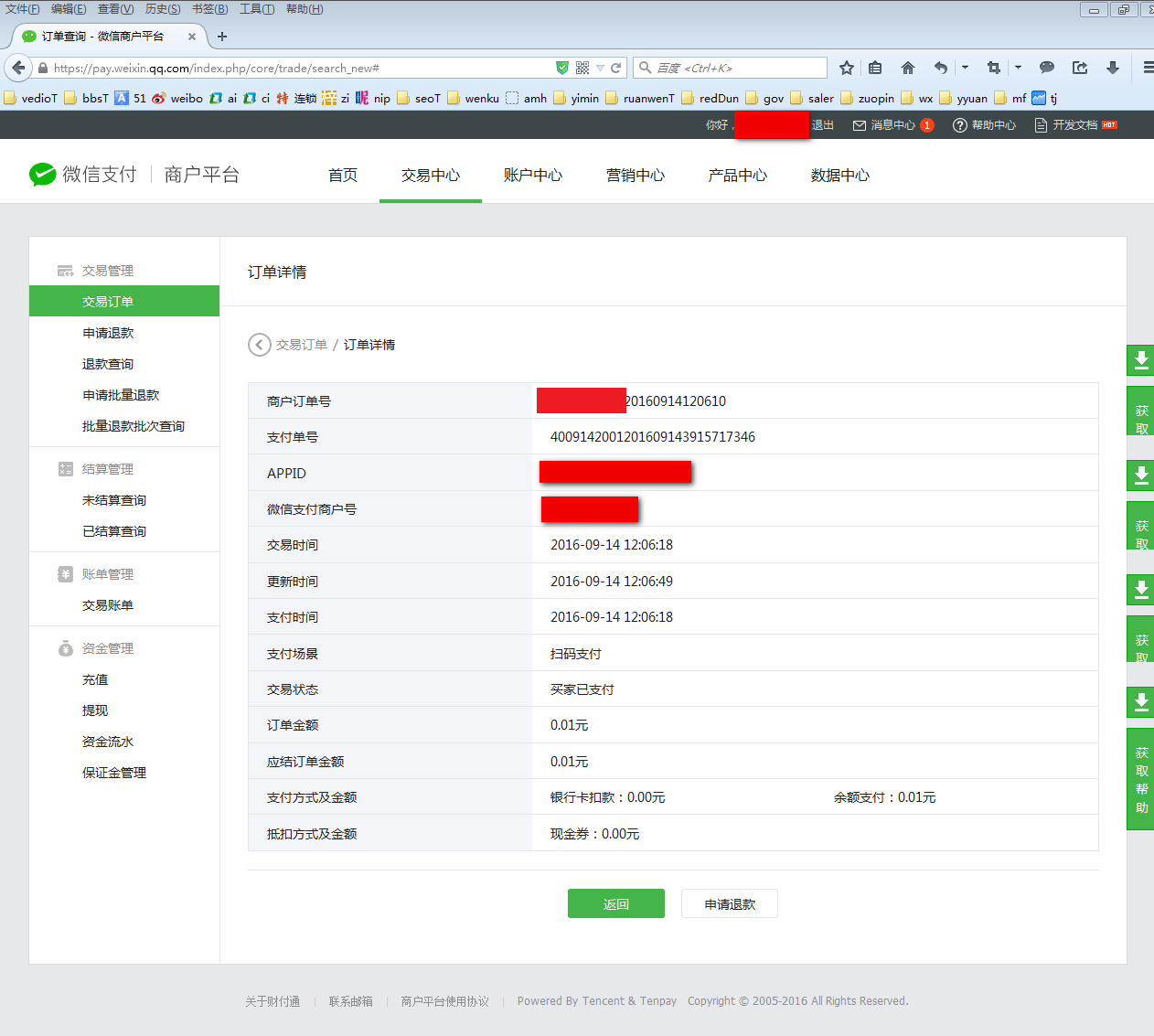The height and width of the screenshot is (1036, 1154).
Task: Select 未结算查询 in sidebar
Action: point(114,500)
